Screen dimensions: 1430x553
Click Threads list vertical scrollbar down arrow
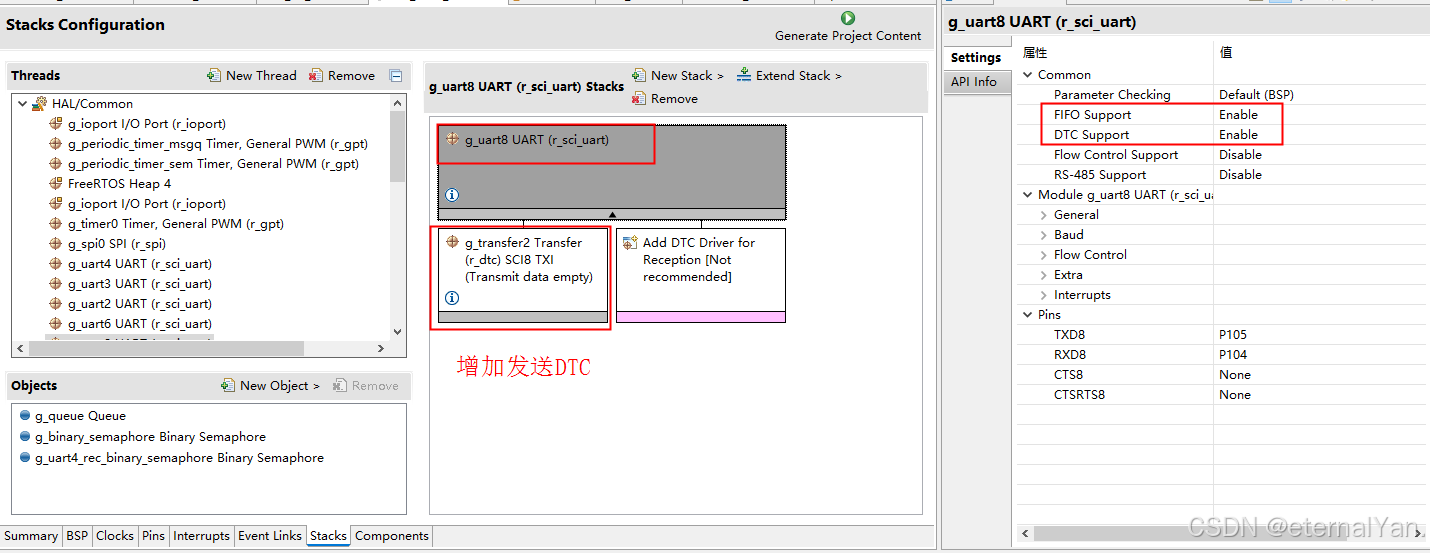coord(397,331)
